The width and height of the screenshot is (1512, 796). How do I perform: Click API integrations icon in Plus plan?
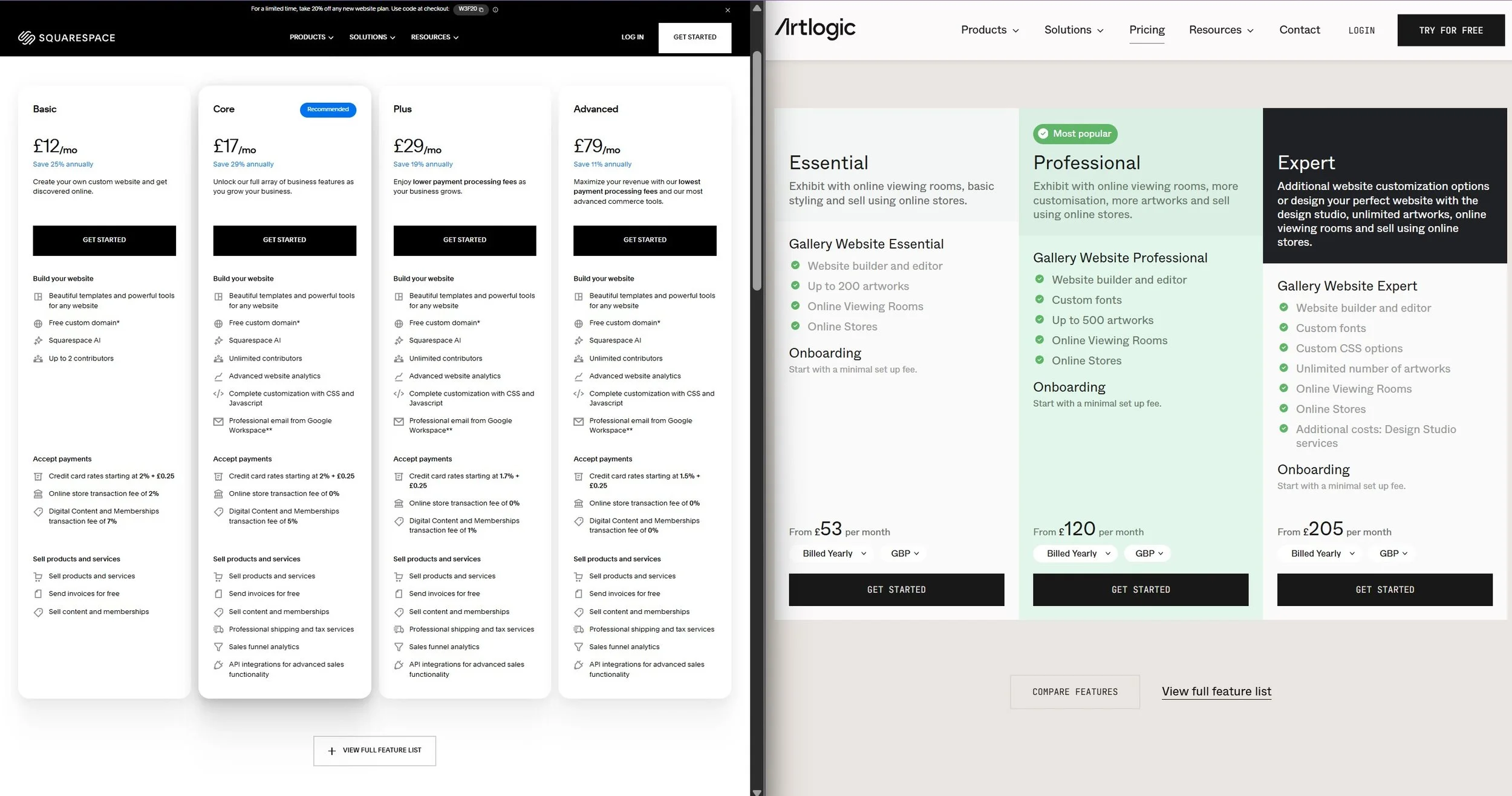point(399,665)
